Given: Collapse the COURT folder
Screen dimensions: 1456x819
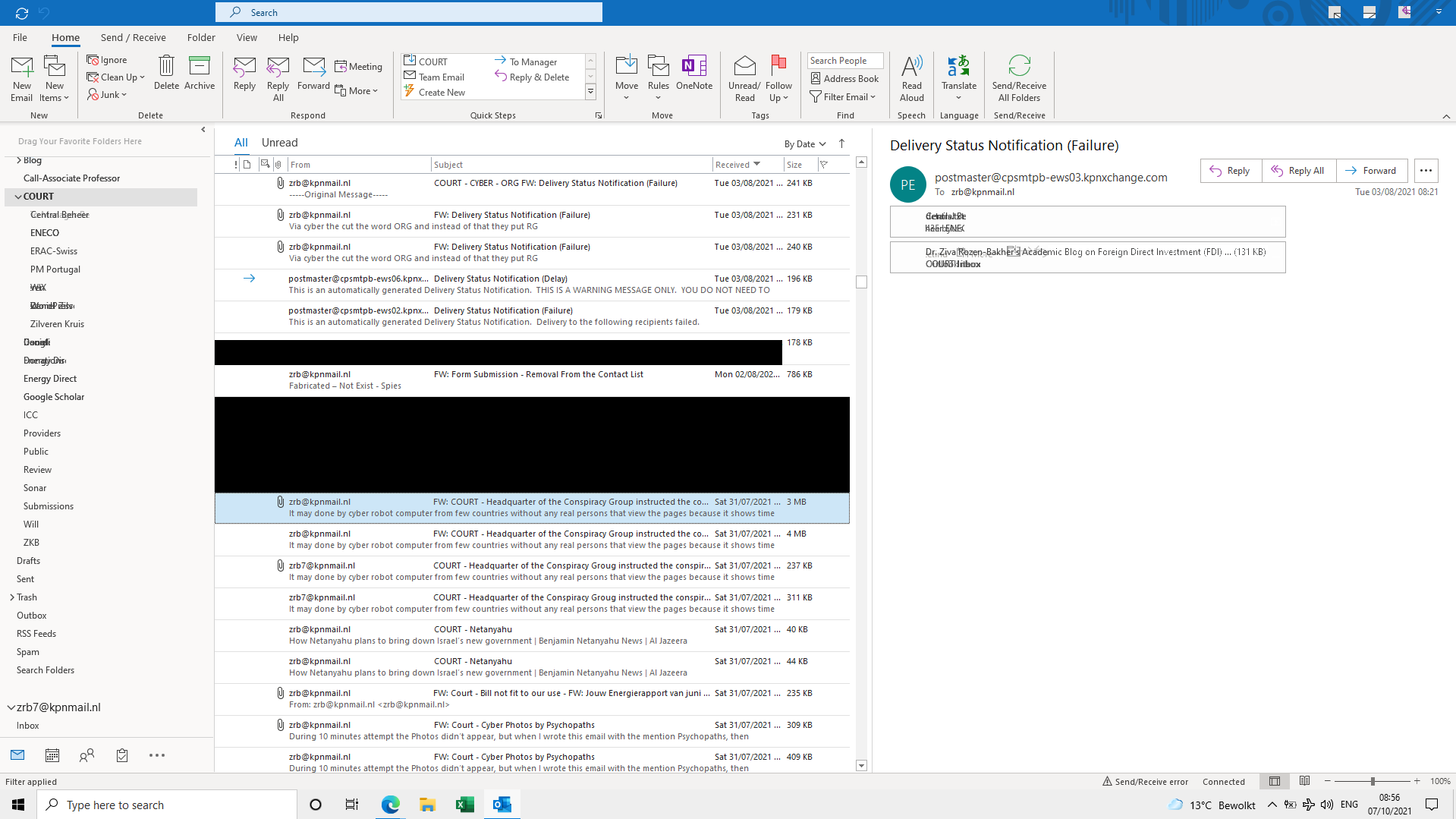Looking at the screenshot, I should (18, 197).
